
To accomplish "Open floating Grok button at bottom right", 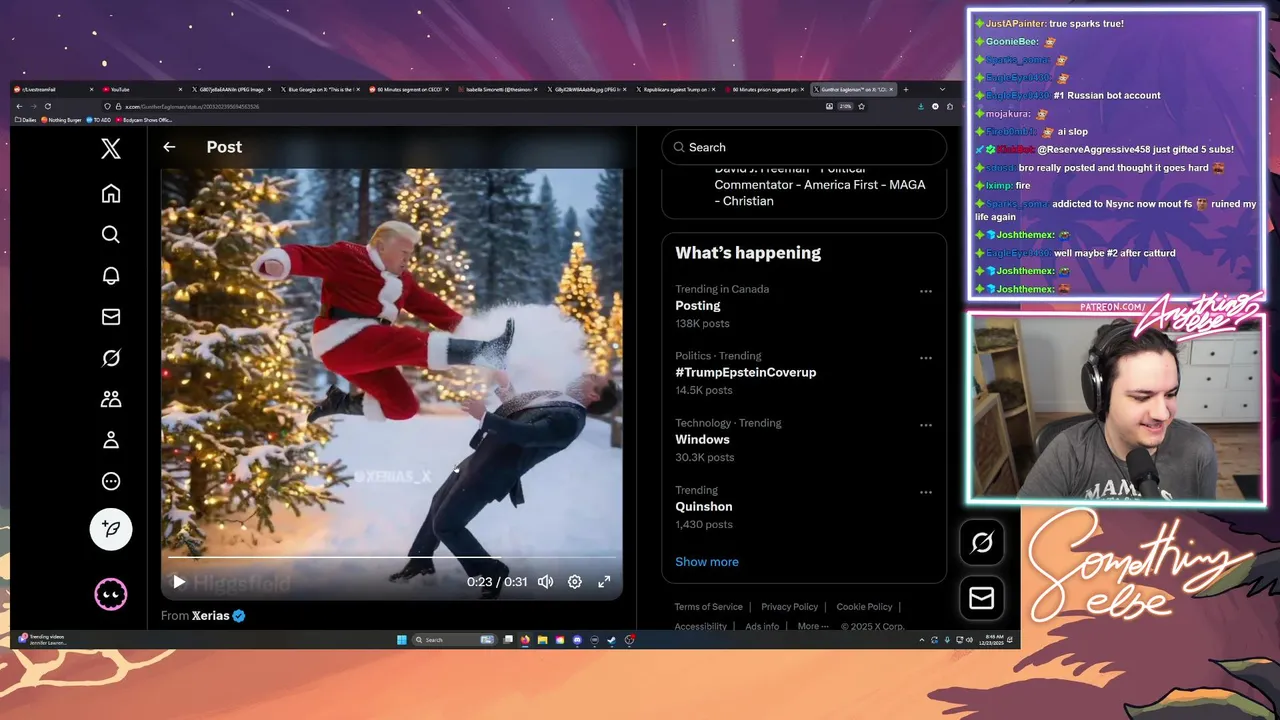I will click(x=982, y=542).
